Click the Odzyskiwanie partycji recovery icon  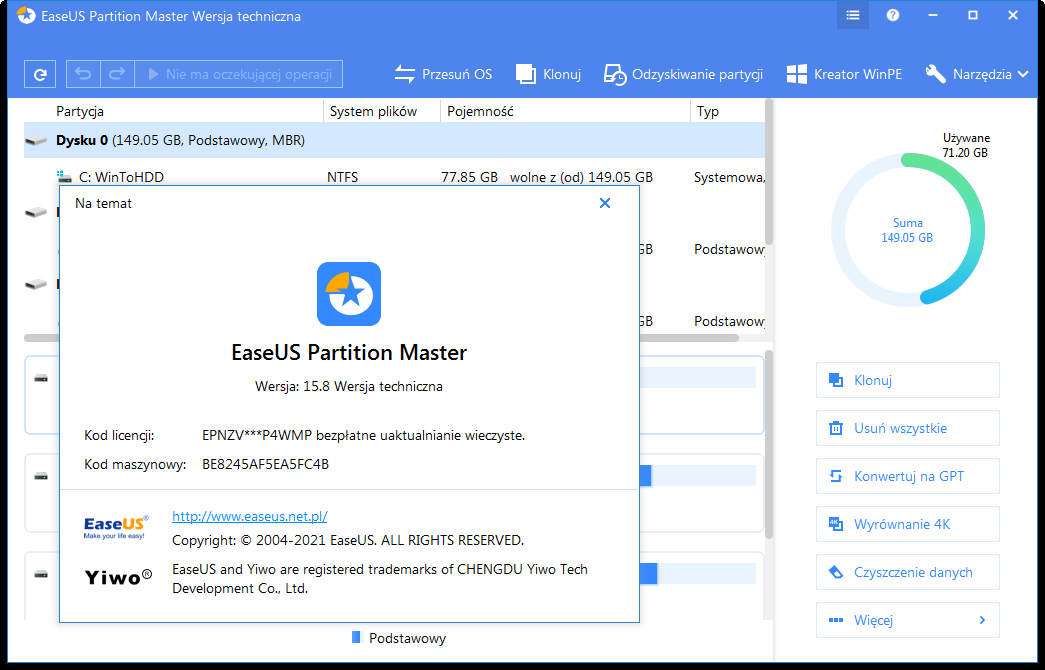click(614, 74)
